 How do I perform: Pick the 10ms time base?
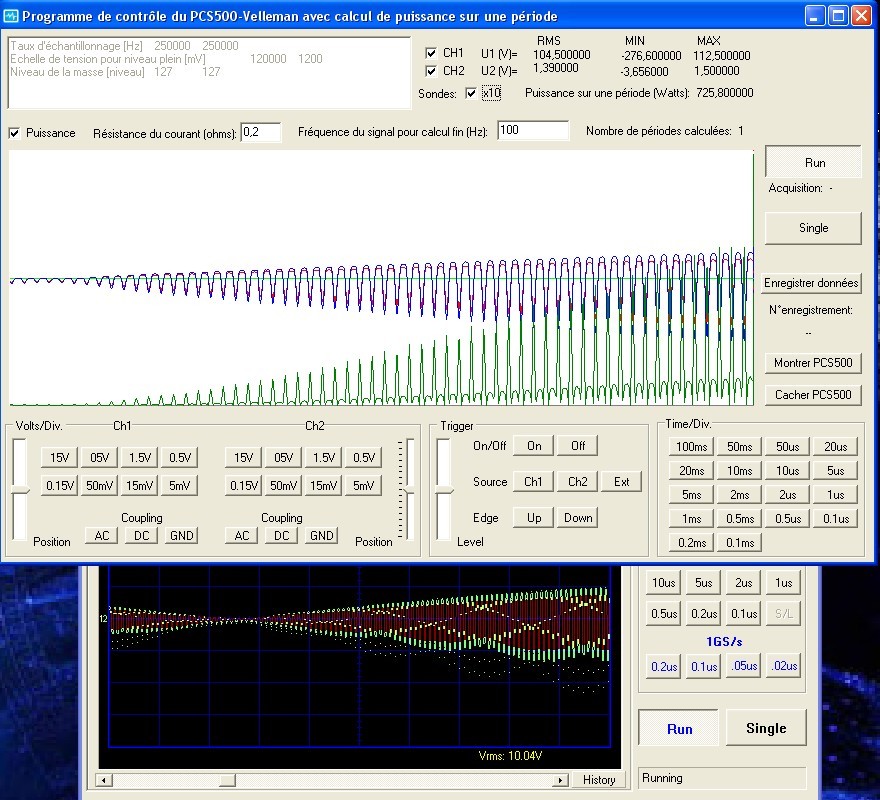tap(740, 471)
